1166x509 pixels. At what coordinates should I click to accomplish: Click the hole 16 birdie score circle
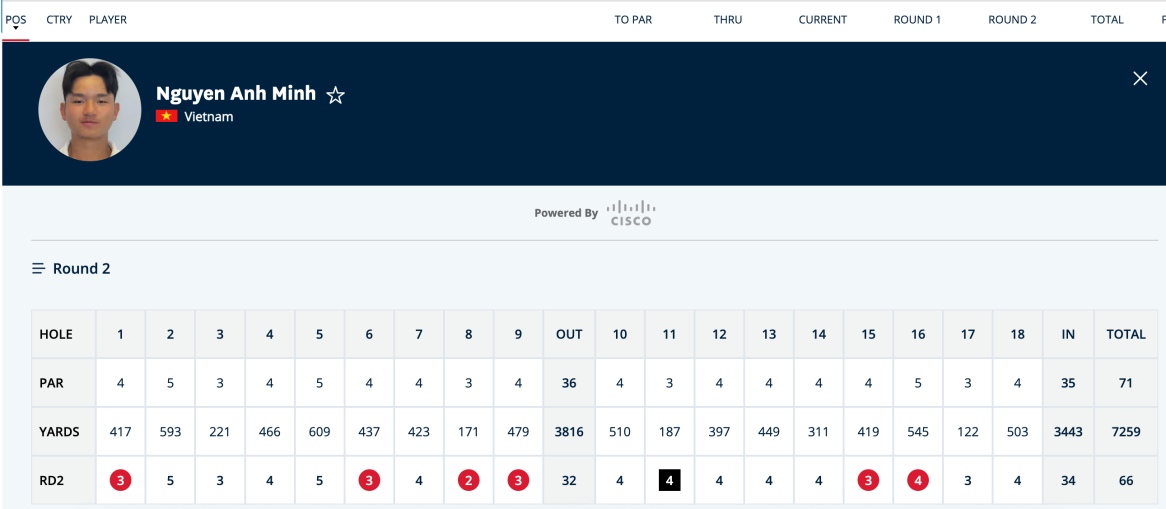click(x=918, y=481)
